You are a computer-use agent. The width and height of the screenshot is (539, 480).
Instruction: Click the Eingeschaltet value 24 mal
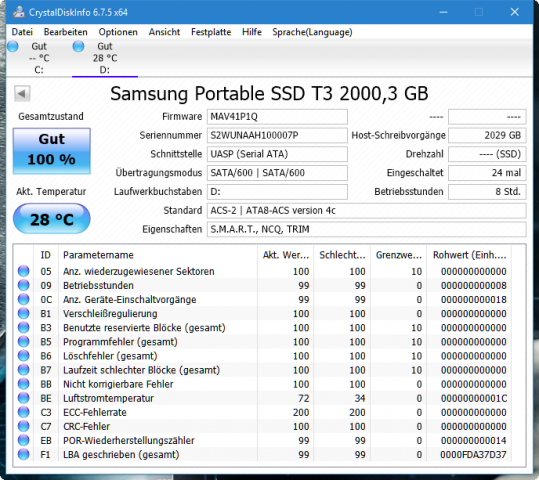[x=487, y=173]
